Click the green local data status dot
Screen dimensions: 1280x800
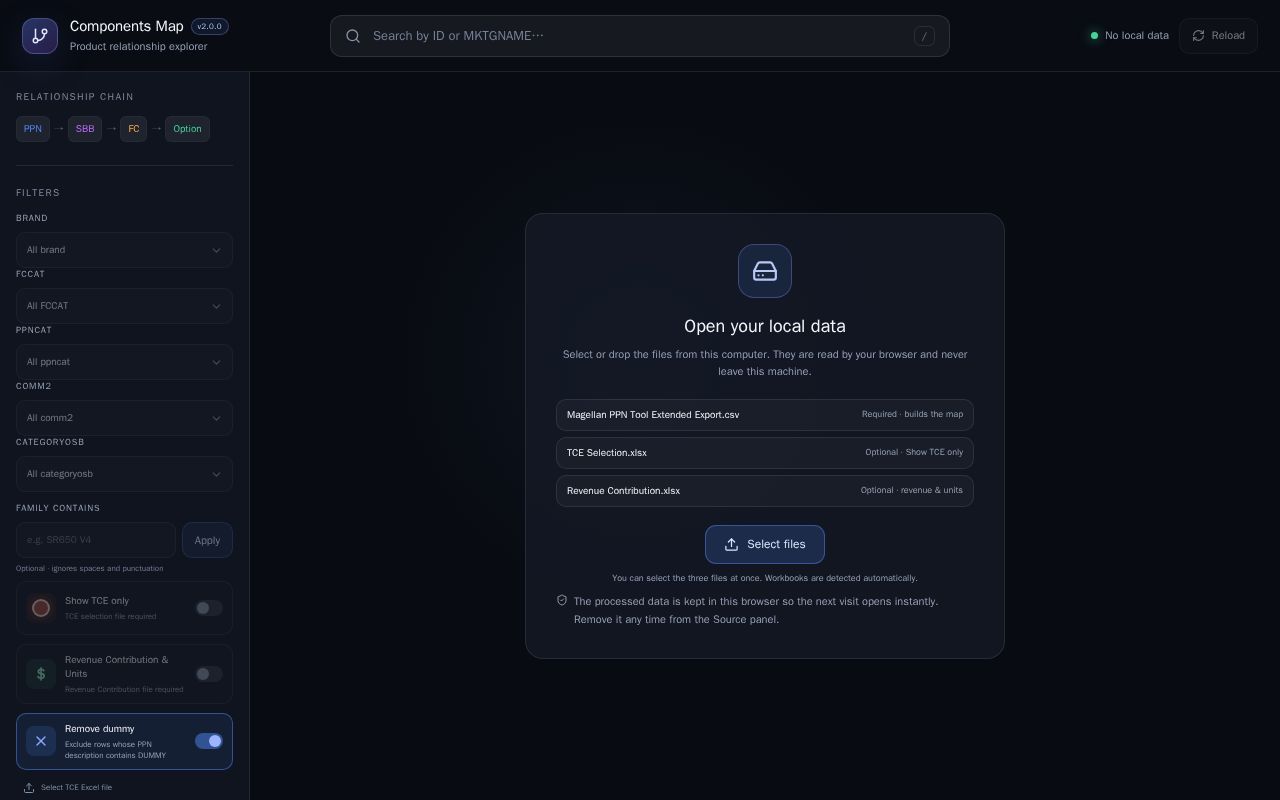1094,36
